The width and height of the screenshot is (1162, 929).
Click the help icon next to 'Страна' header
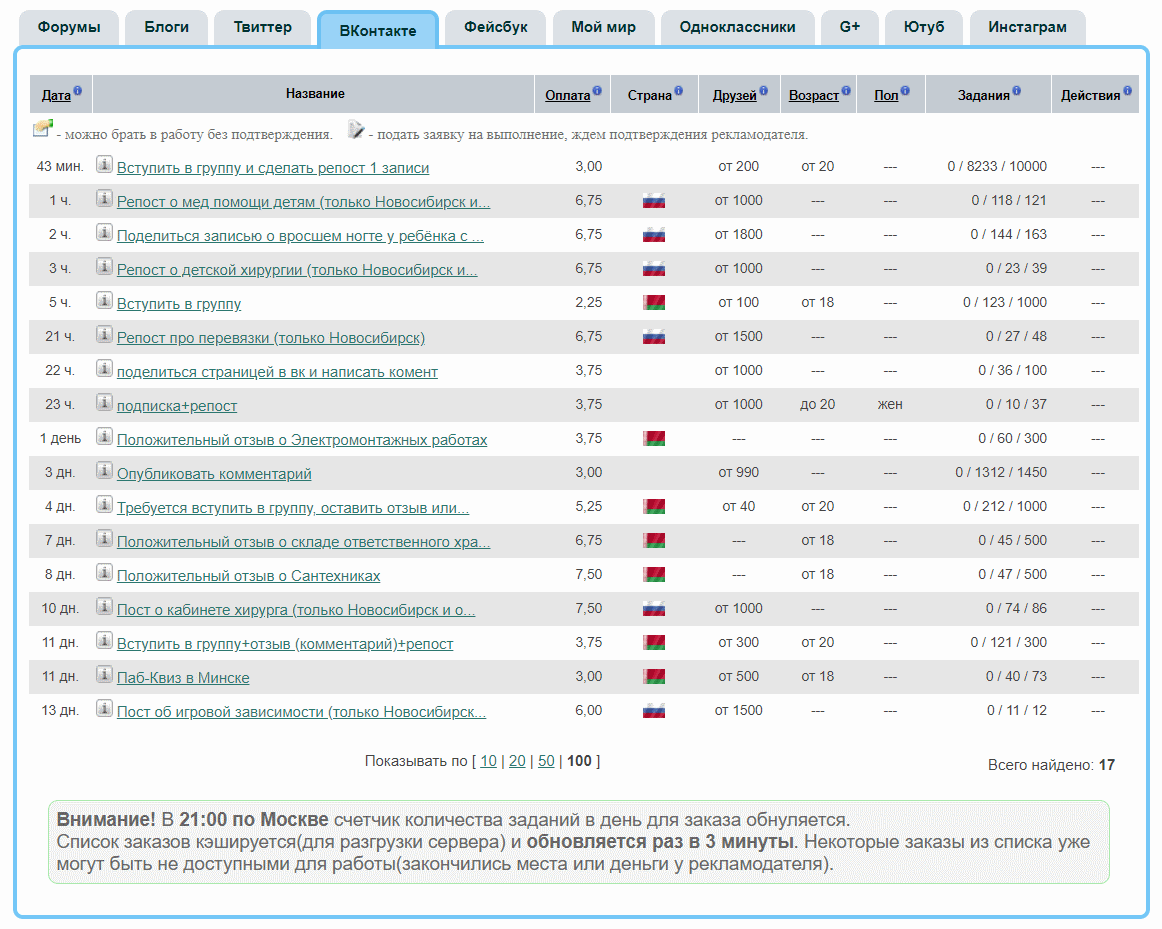678,91
